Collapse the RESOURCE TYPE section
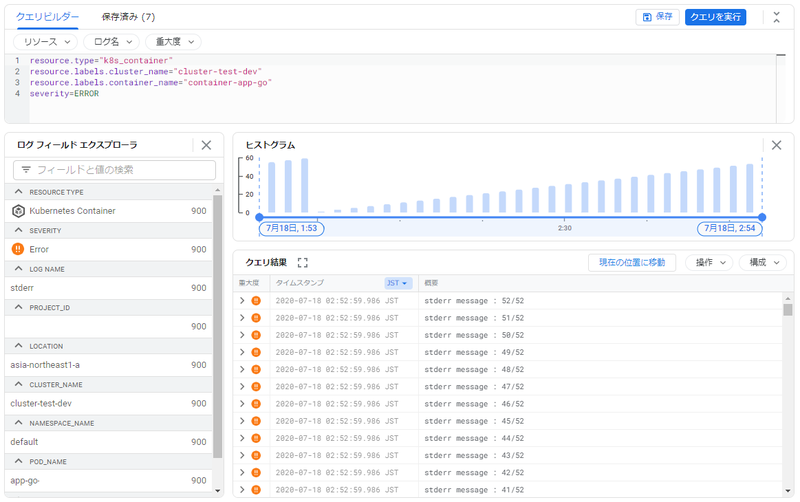The height and width of the screenshot is (502, 800). (x=19, y=192)
